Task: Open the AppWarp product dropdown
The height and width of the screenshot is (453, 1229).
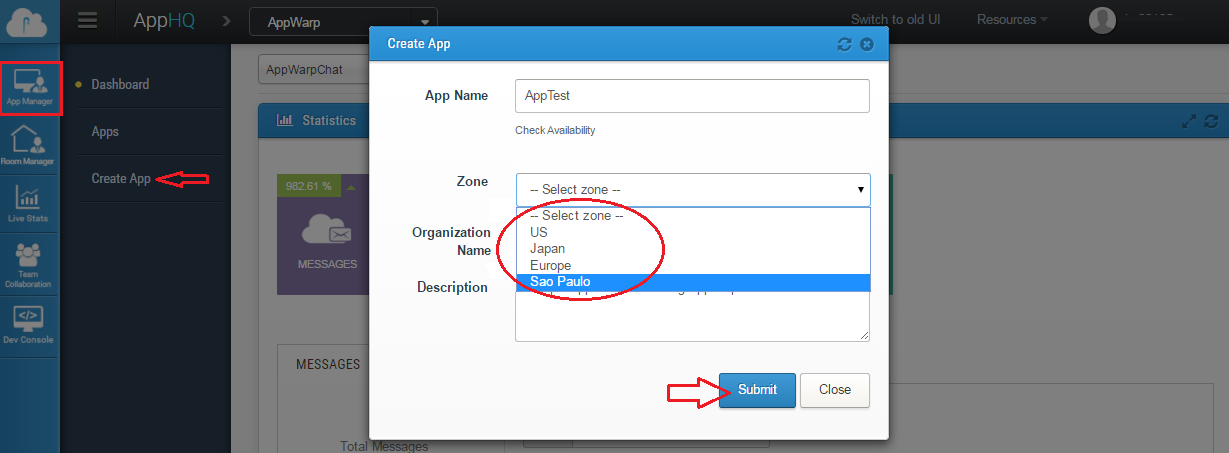Action: point(343,21)
